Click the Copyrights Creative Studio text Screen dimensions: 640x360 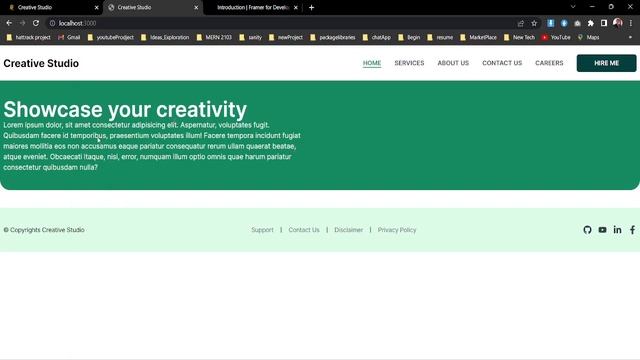[x=44, y=230]
